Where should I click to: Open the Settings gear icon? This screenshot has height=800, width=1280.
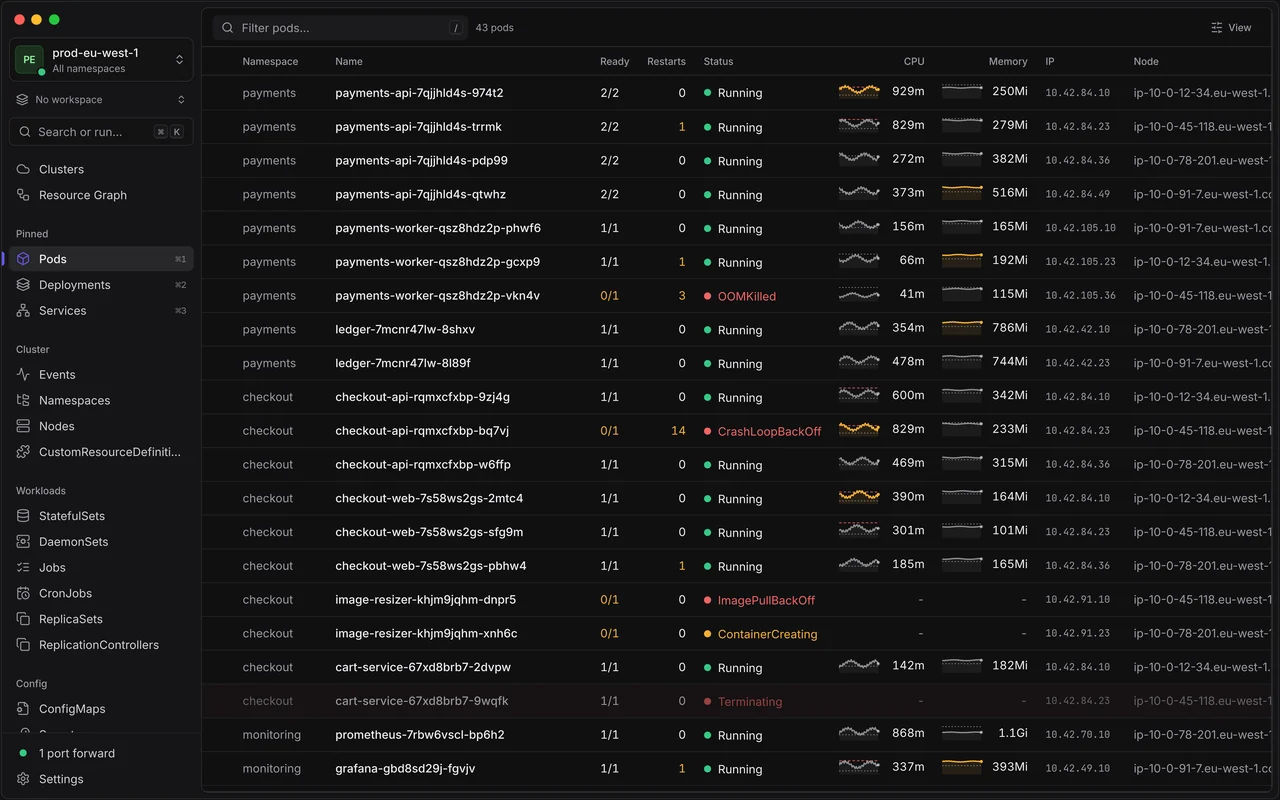coord(23,779)
